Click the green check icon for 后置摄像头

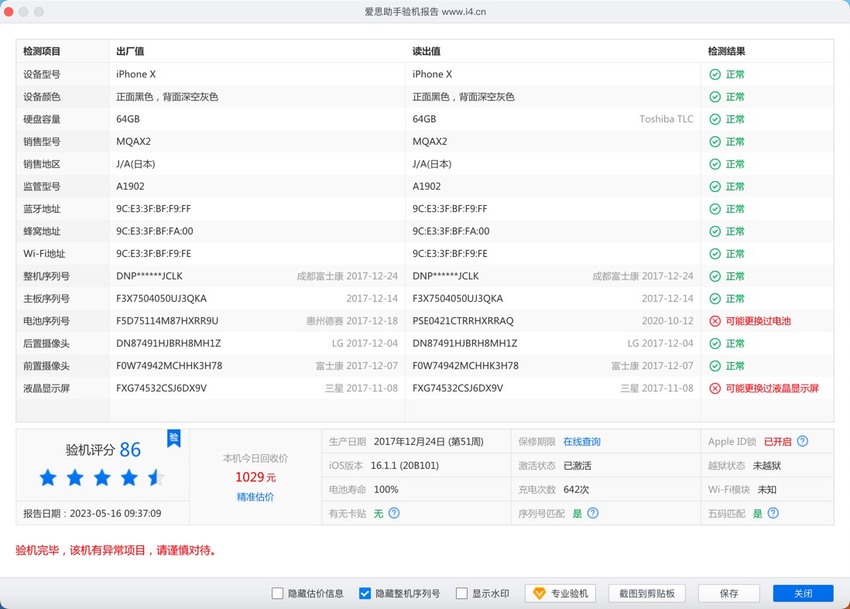click(715, 344)
